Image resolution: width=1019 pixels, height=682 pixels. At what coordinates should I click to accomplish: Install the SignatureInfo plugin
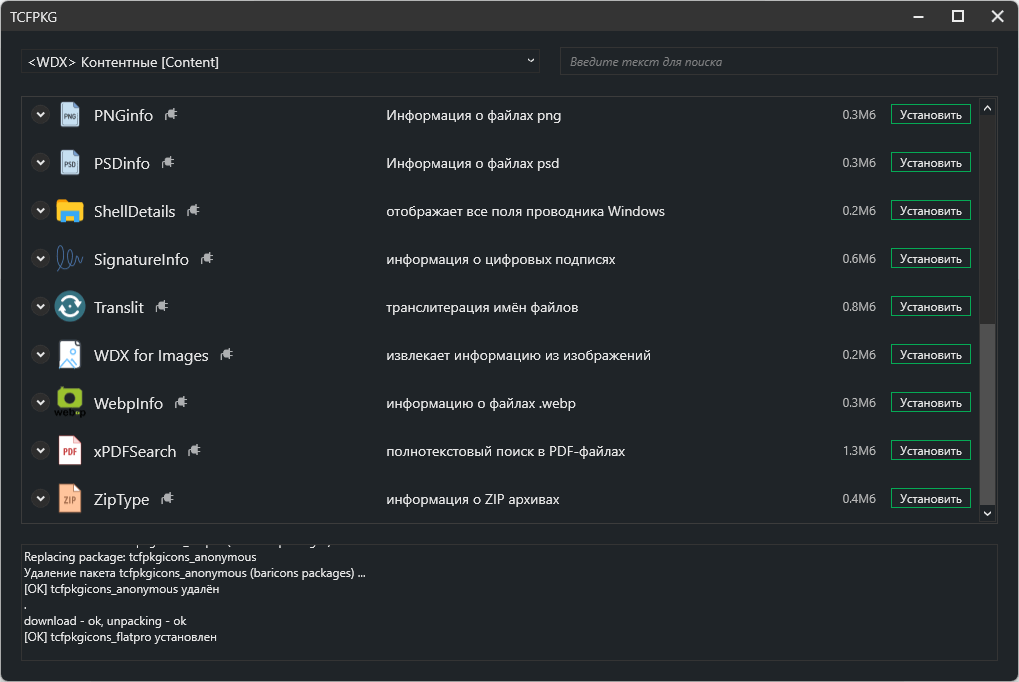(x=930, y=259)
